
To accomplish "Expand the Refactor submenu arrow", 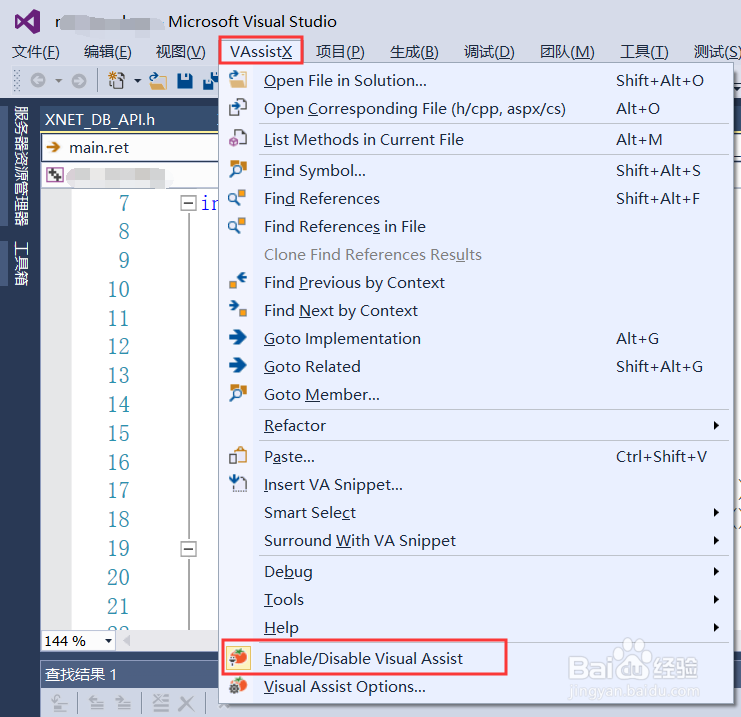I will [x=716, y=425].
